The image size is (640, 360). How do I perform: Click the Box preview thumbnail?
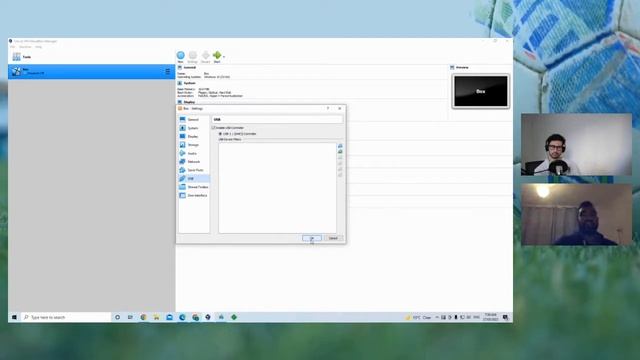481,91
